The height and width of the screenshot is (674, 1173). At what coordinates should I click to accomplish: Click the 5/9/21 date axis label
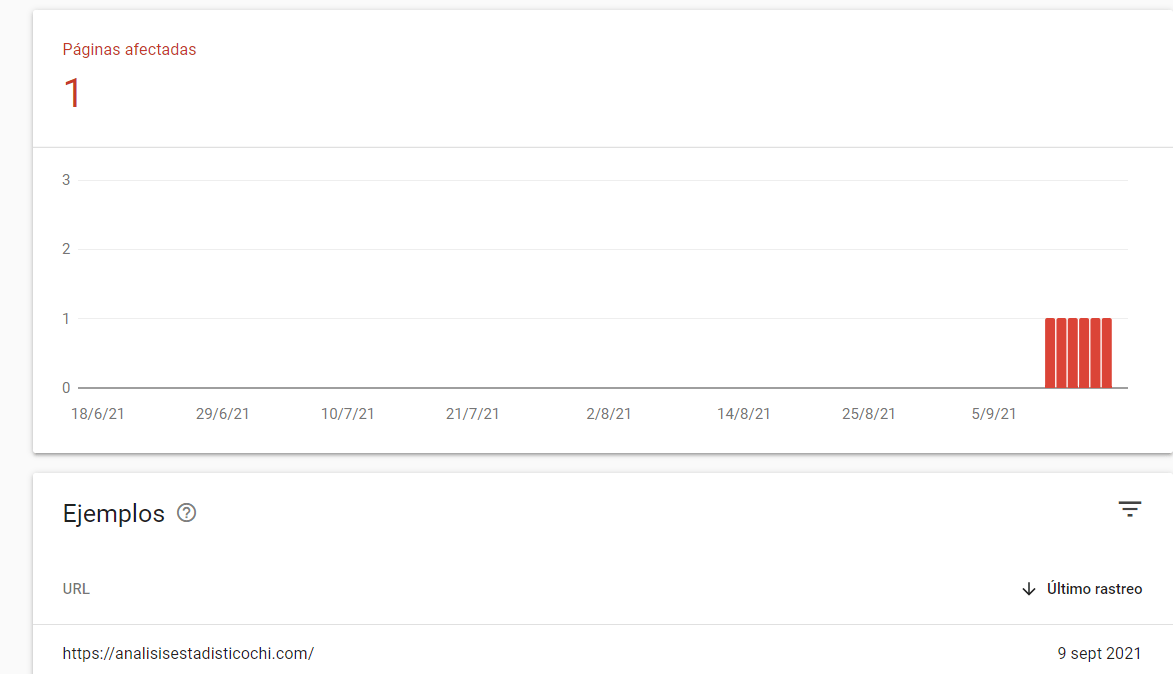993,414
